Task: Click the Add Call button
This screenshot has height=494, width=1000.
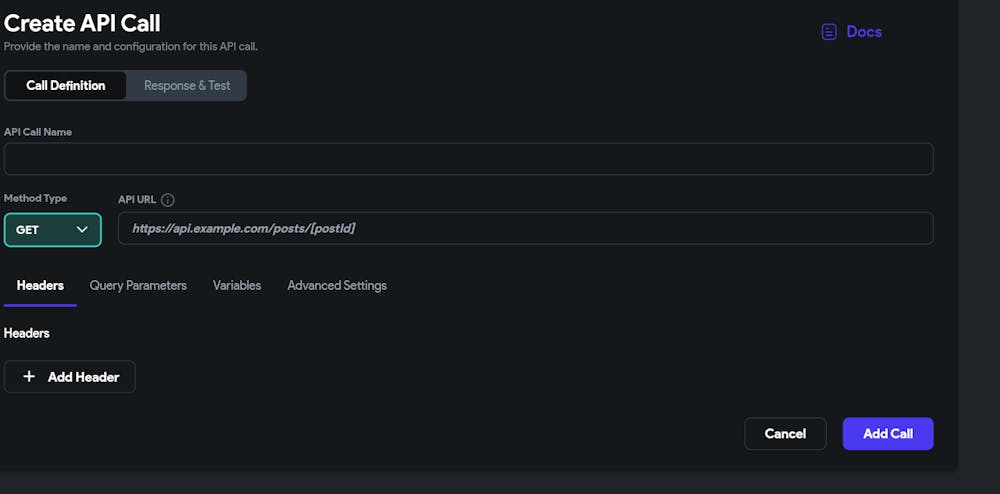Action: 888,434
